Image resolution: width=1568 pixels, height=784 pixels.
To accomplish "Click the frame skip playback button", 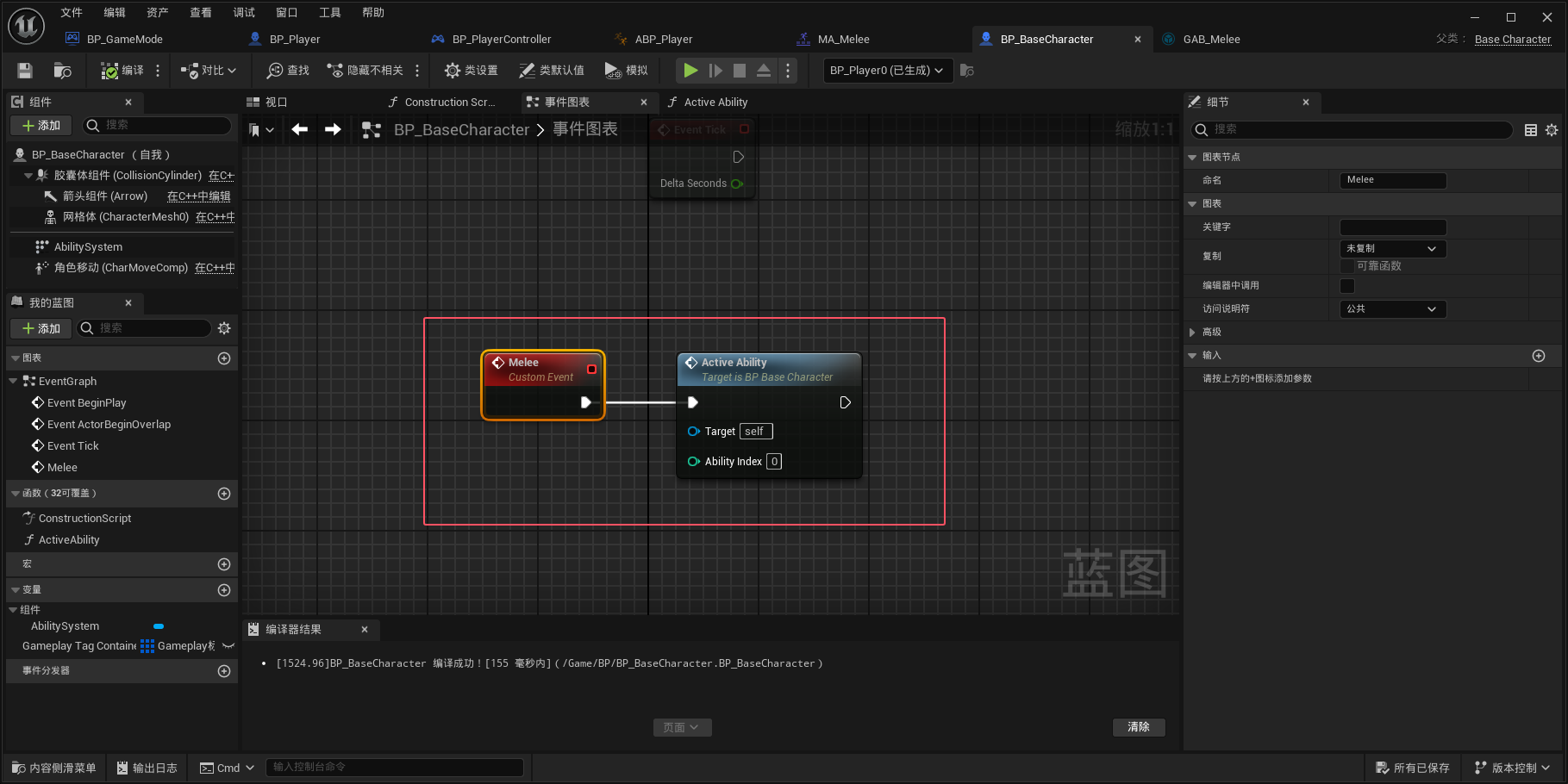I will [715, 71].
